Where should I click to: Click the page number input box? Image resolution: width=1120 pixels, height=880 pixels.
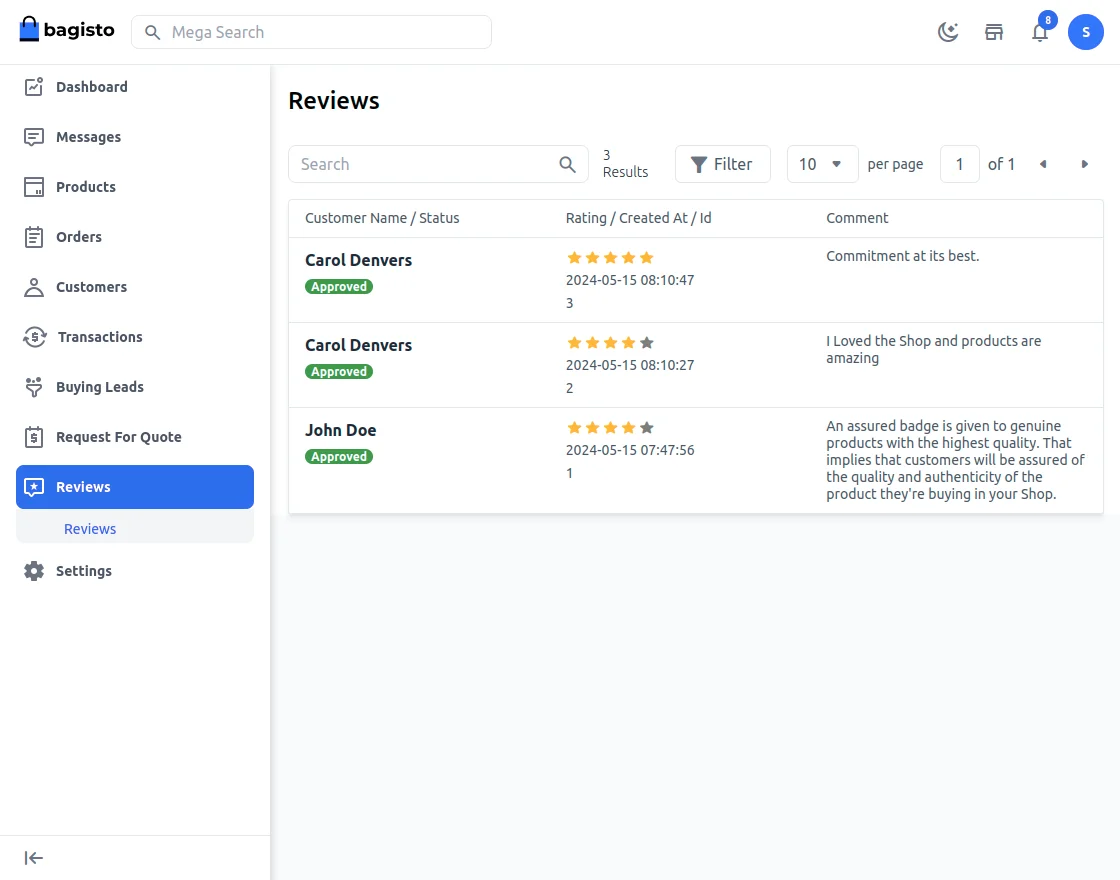coord(960,164)
